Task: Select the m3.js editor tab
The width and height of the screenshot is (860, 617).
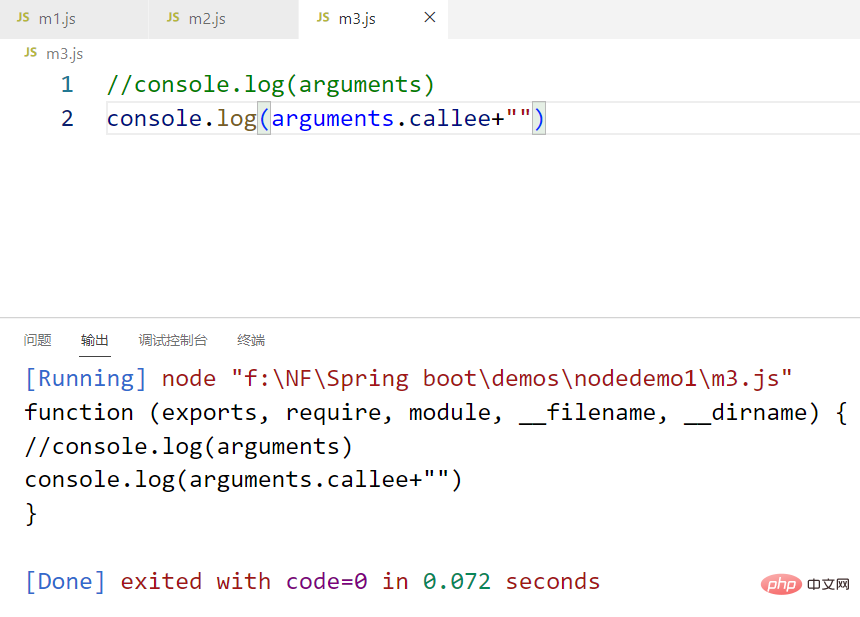Action: pyautogui.click(x=357, y=19)
